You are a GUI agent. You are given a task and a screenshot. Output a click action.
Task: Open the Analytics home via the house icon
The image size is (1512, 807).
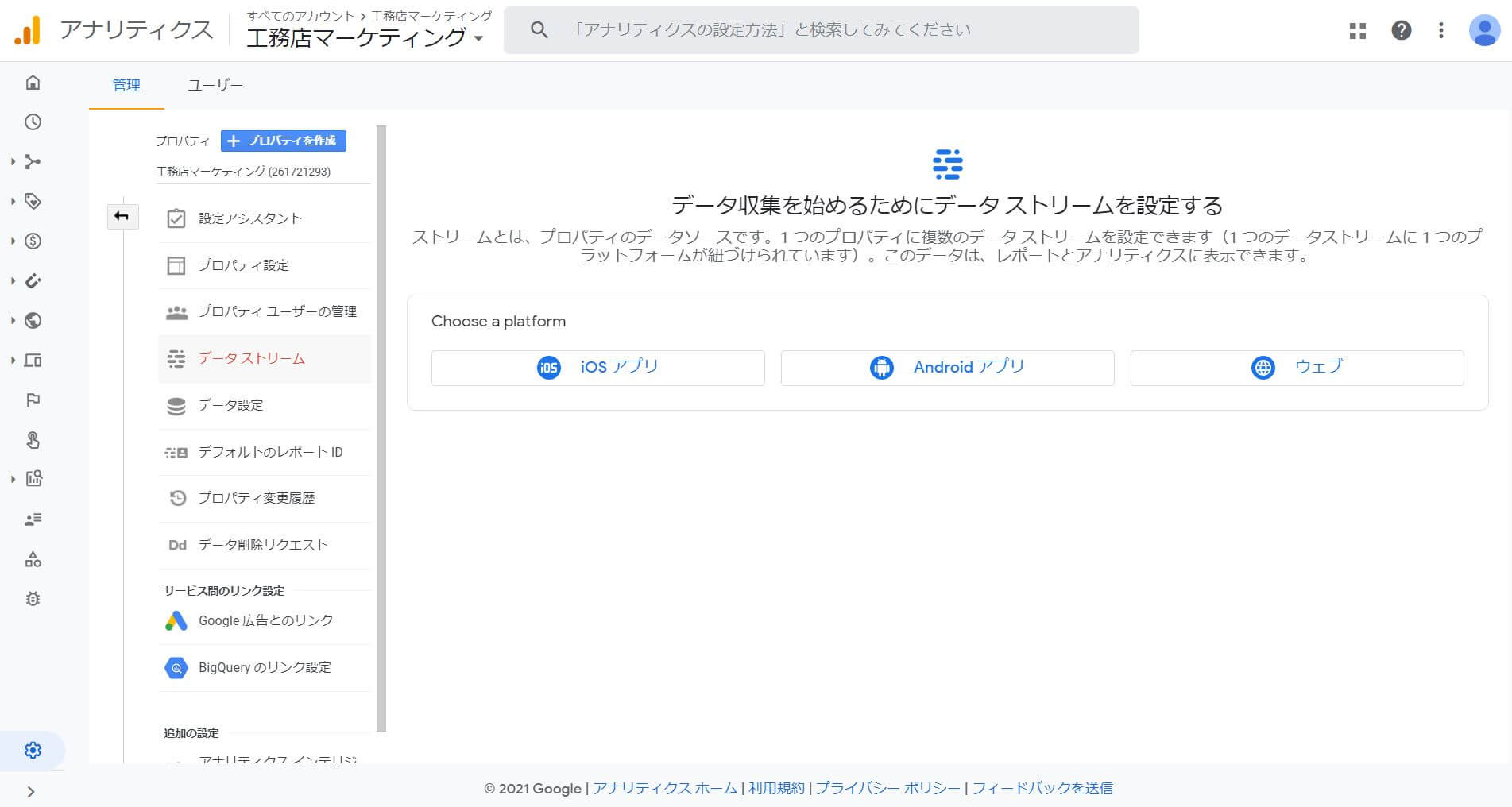coord(33,83)
